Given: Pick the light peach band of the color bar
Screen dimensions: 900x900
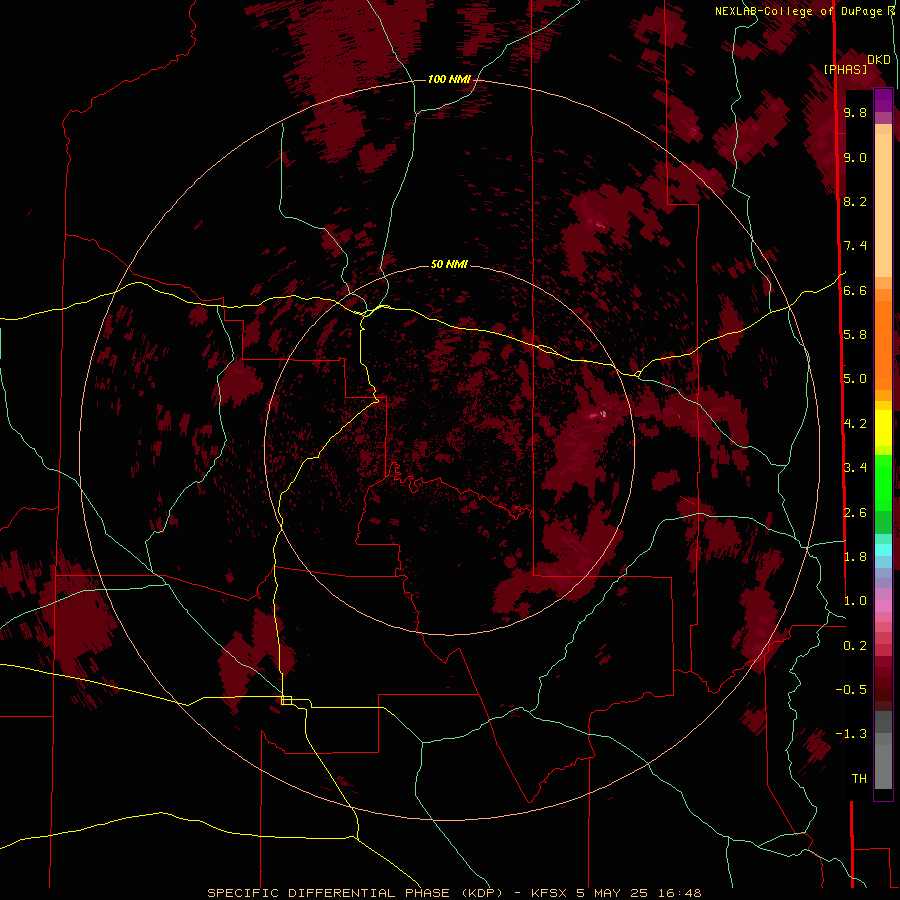Looking at the screenshot, I should tap(883, 205).
